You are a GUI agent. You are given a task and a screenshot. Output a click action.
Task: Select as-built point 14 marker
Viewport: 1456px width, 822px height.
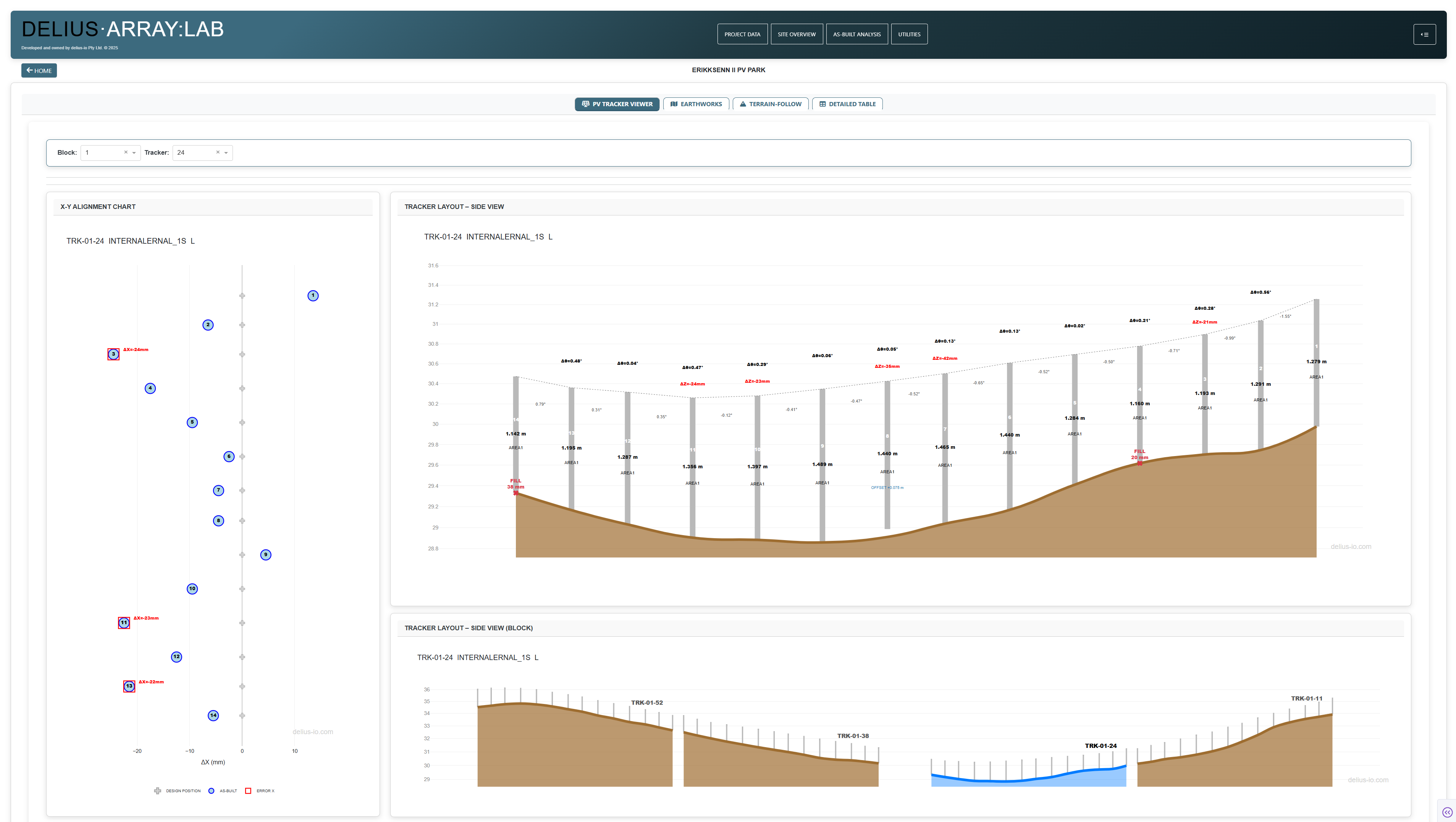click(x=213, y=716)
